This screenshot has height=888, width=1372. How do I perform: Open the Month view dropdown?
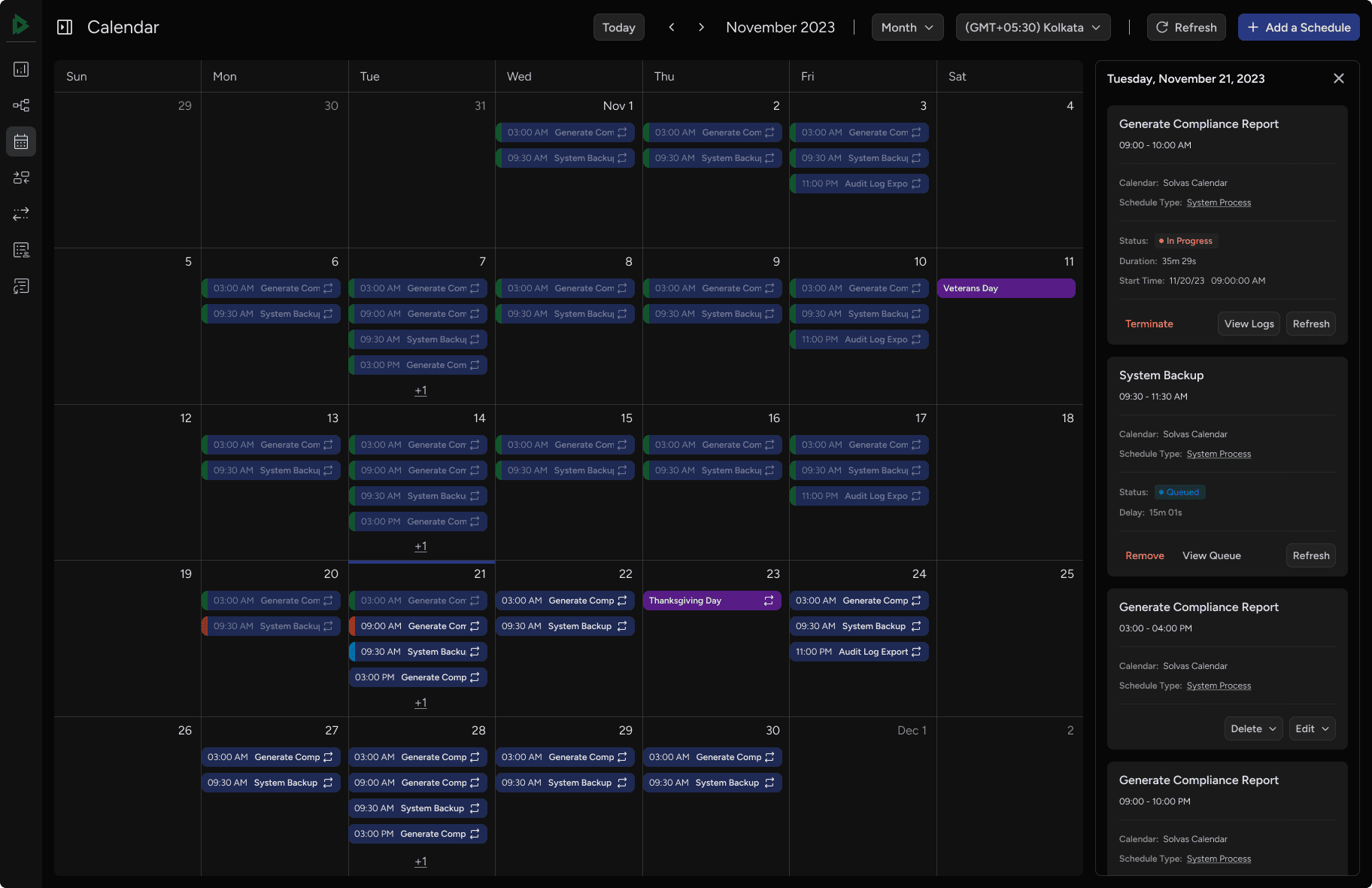click(907, 27)
